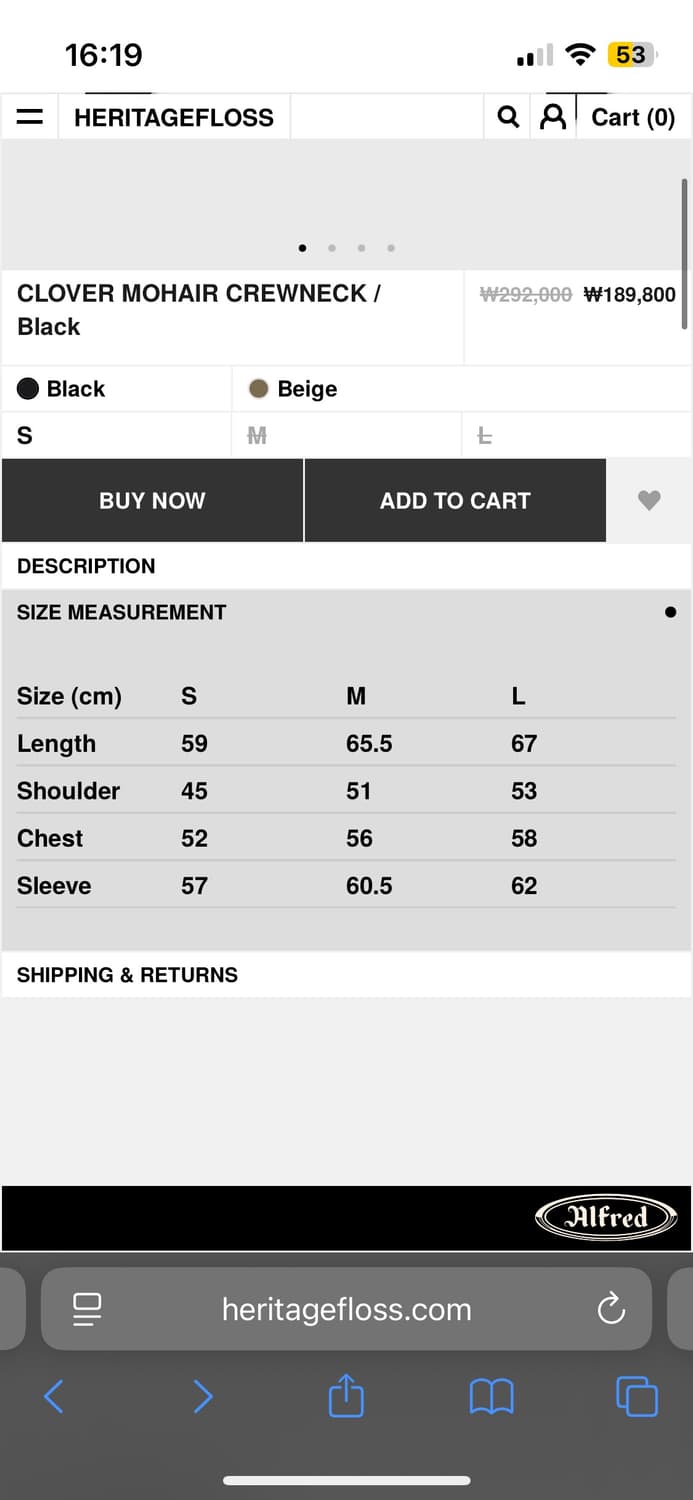Select the Black color option

coord(62,389)
